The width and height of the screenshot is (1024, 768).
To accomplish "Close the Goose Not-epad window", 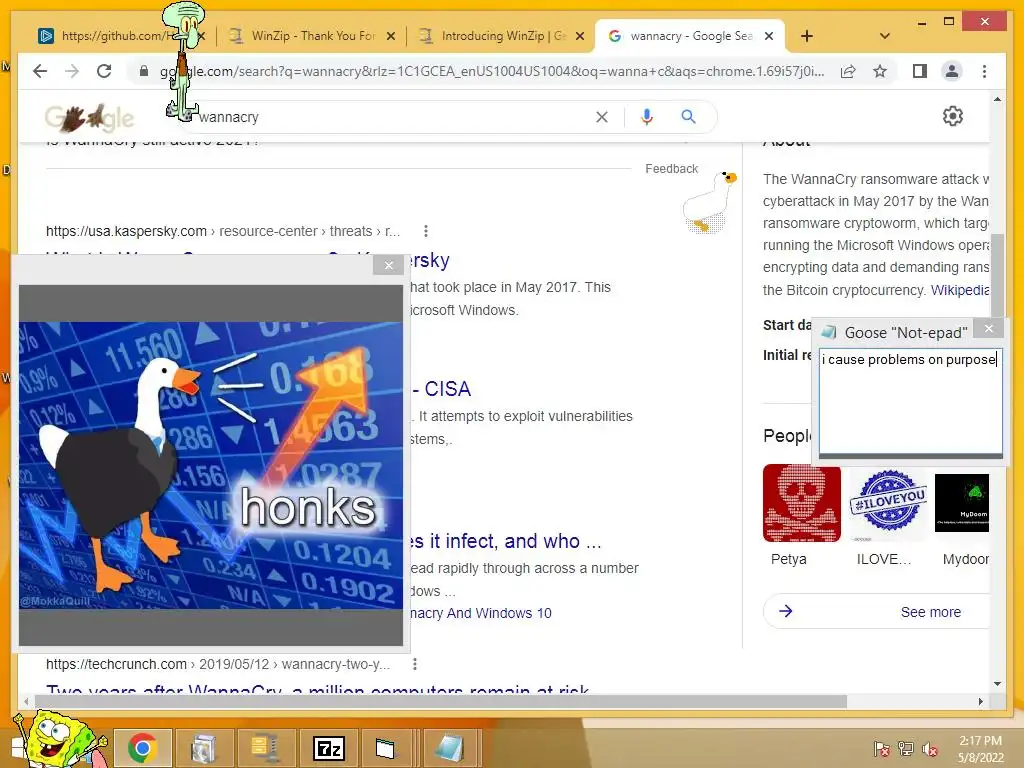I will 989,328.
